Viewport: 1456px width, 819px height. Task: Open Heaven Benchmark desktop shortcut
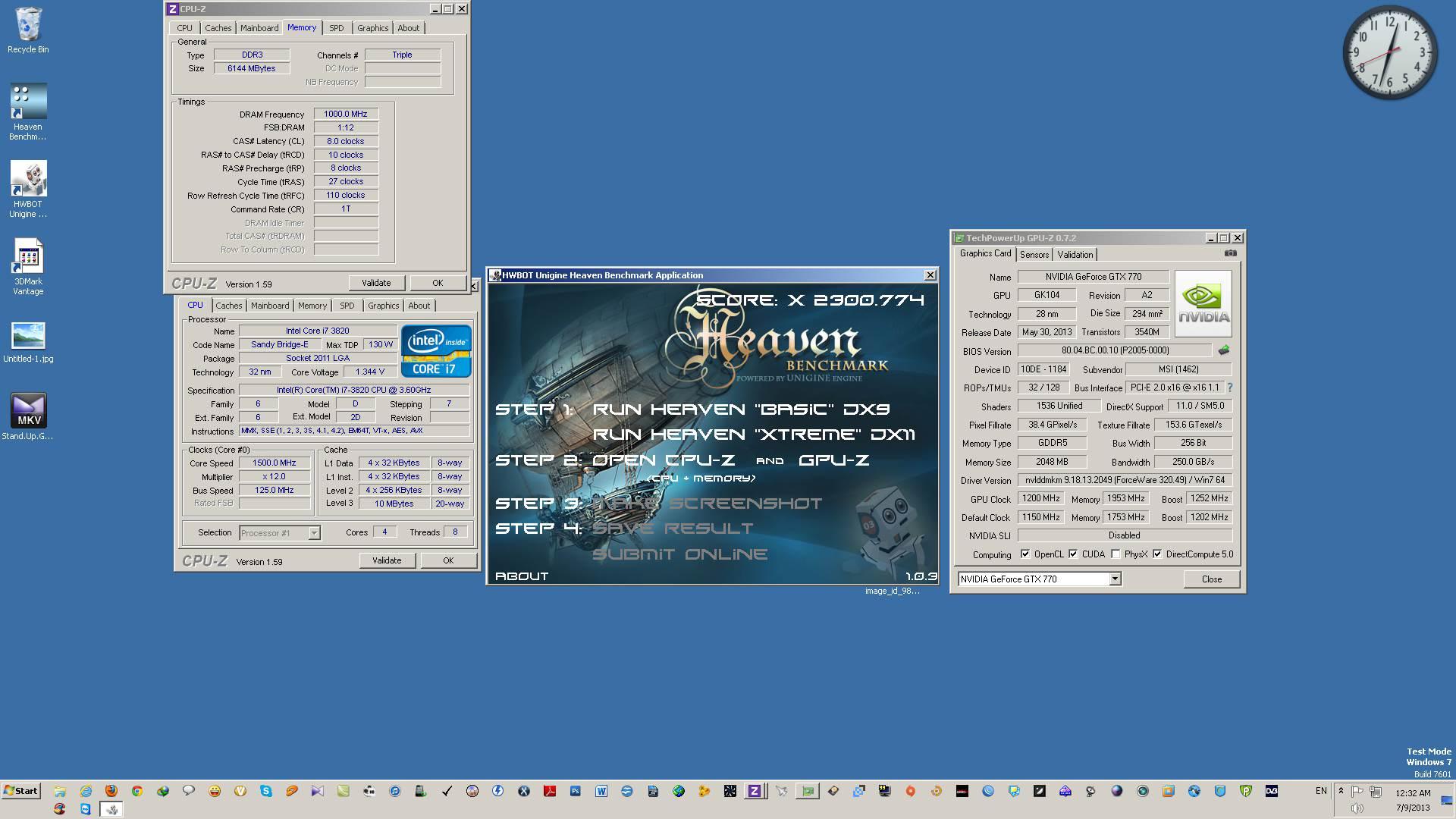pyautogui.click(x=28, y=111)
